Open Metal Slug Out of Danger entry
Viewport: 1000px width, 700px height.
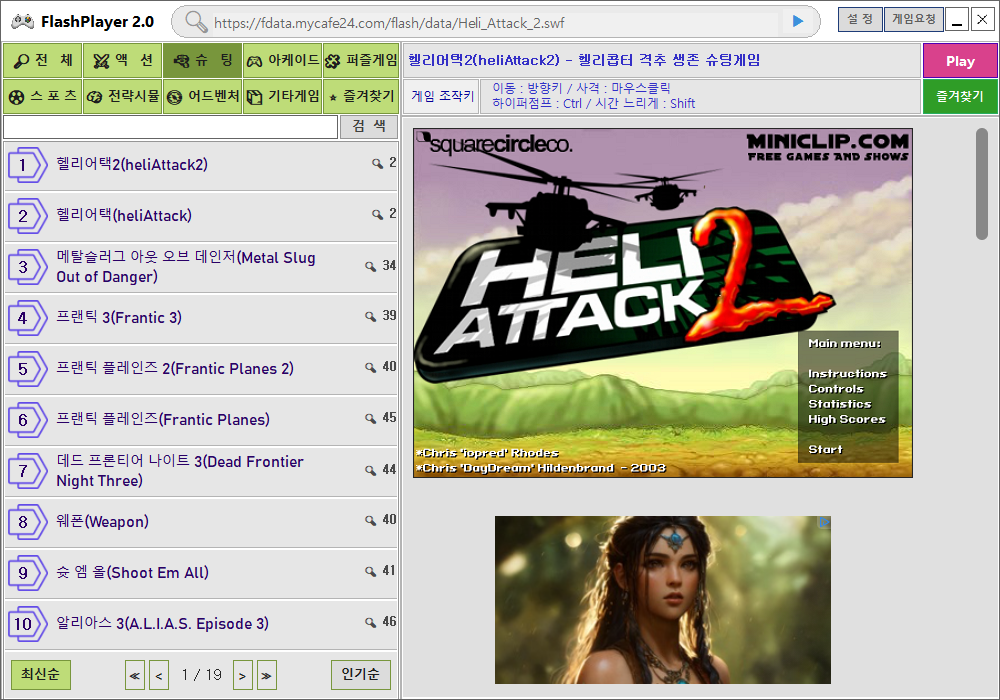coord(200,267)
